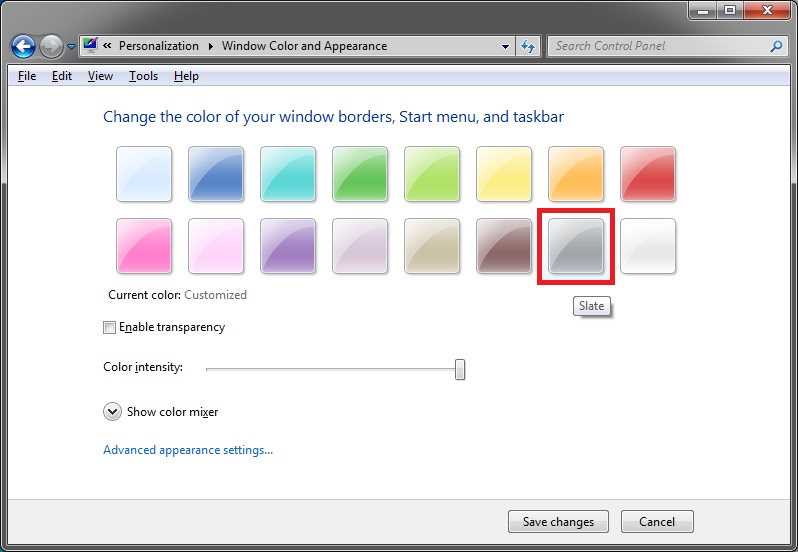Maximize the window
This screenshot has height=552, width=798.
click(730, 10)
